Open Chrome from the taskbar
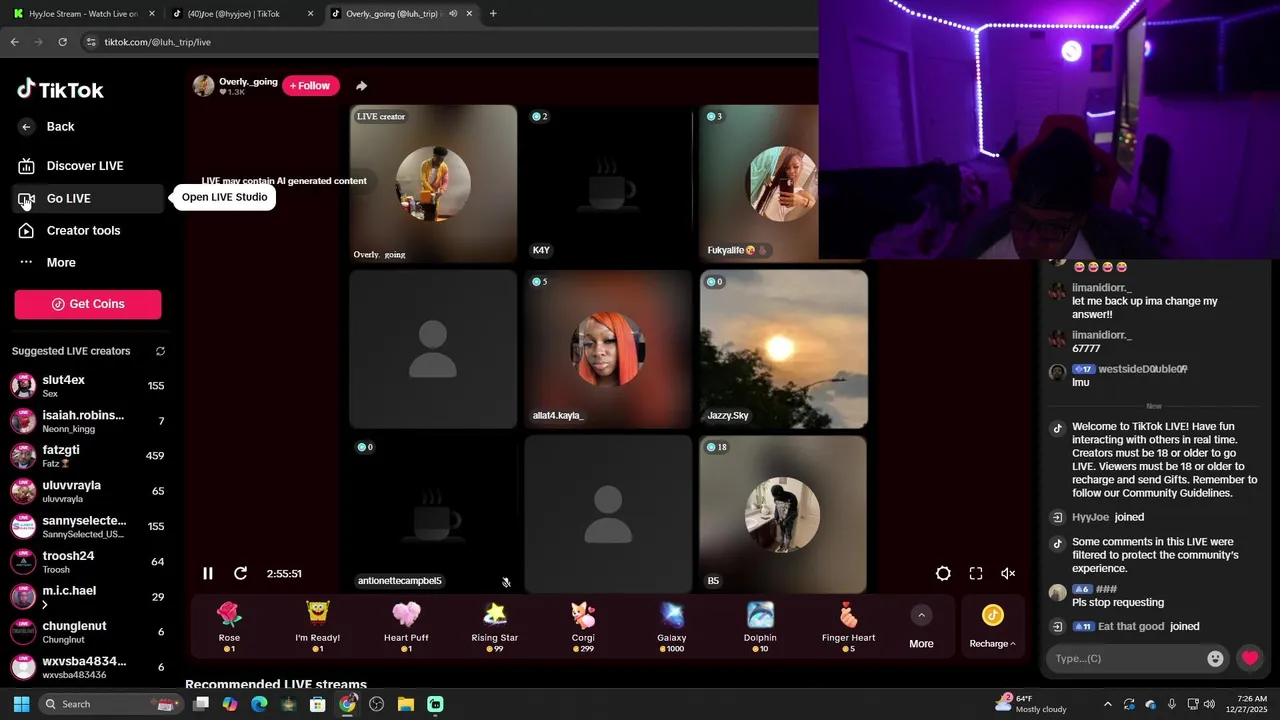This screenshot has height=720, width=1280. pos(347,704)
